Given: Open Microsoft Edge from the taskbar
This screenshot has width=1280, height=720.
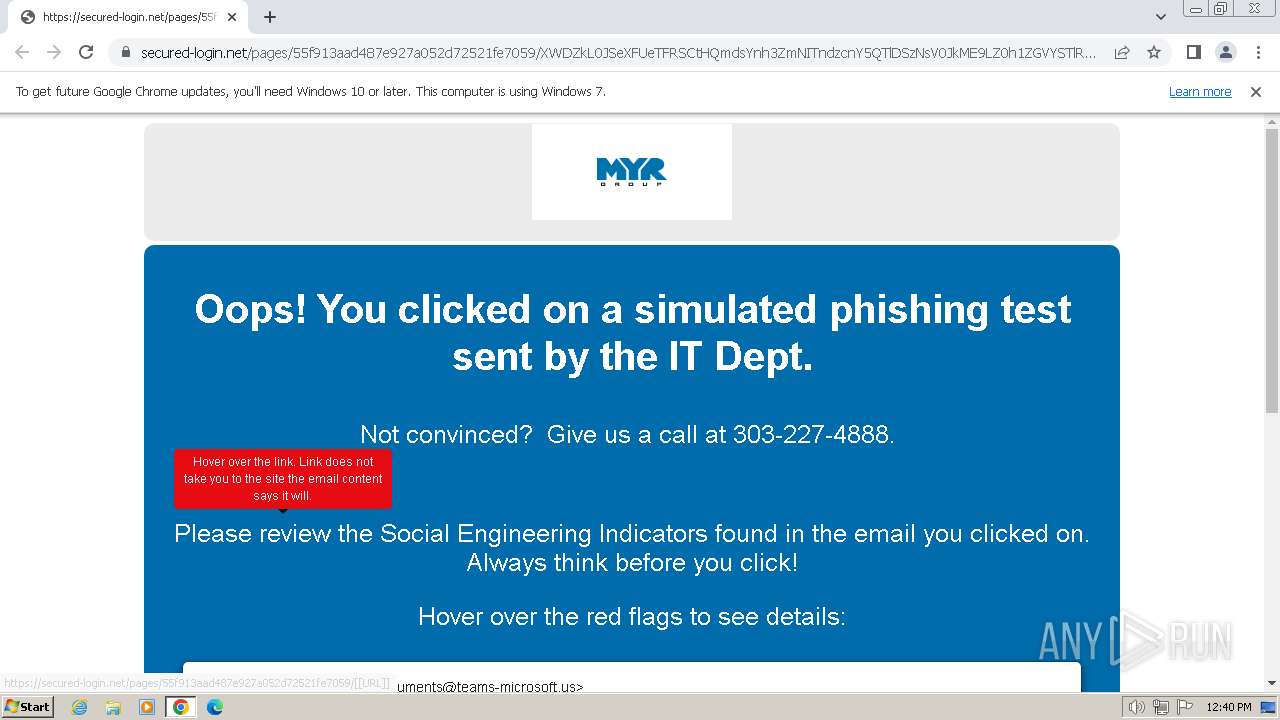Looking at the screenshot, I should (x=214, y=707).
